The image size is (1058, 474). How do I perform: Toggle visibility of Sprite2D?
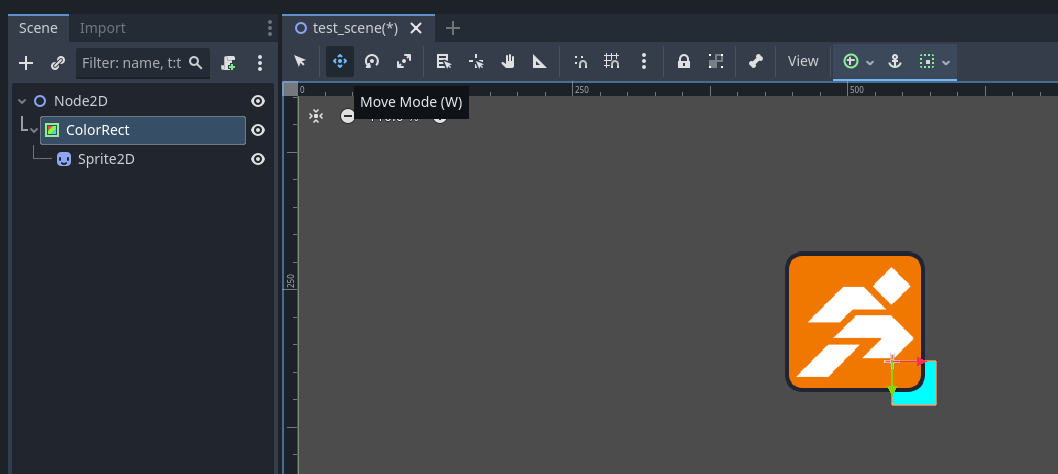point(258,159)
